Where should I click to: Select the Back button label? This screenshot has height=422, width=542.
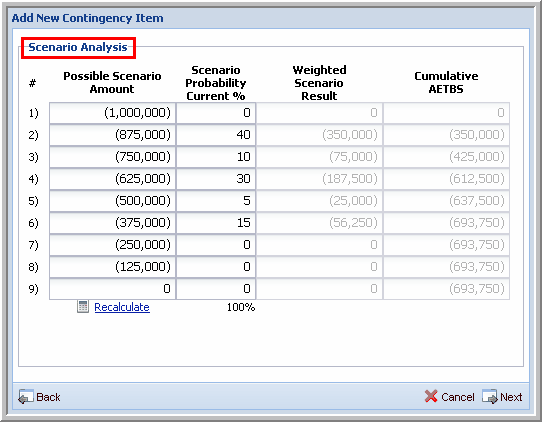tap(48, 397)
